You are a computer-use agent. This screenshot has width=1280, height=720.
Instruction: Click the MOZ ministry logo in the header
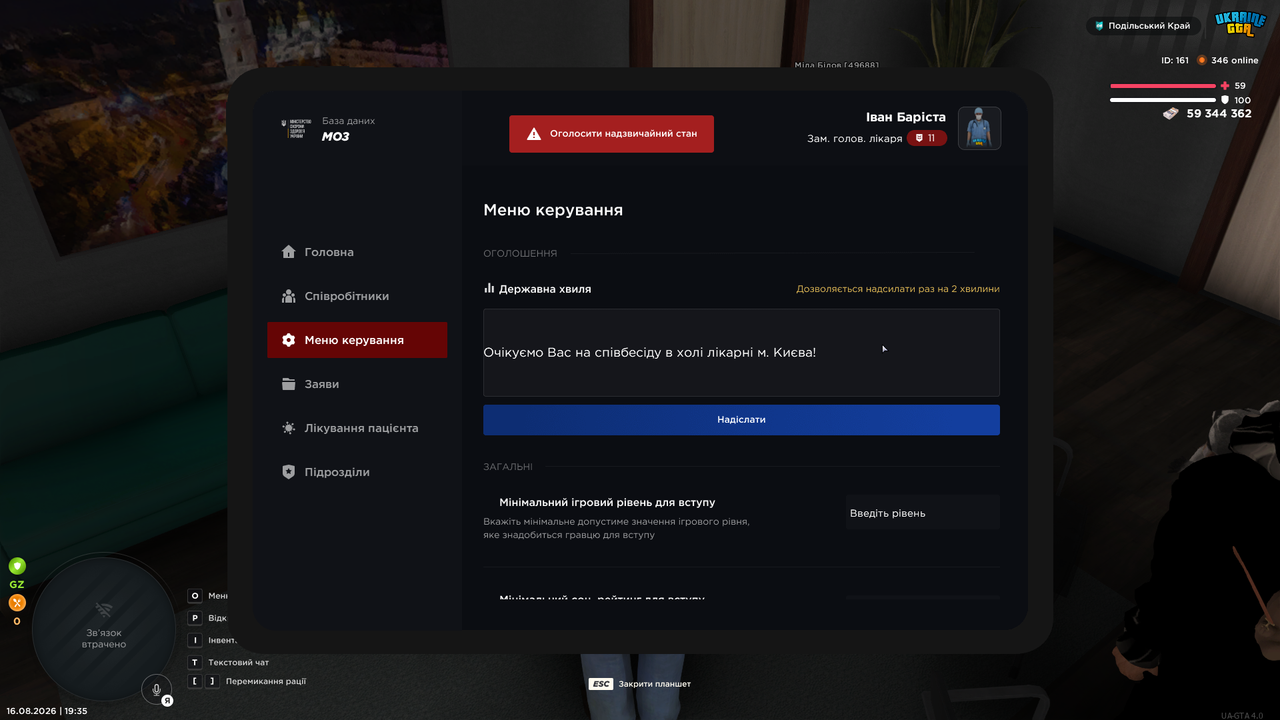(x=297, y=128)
